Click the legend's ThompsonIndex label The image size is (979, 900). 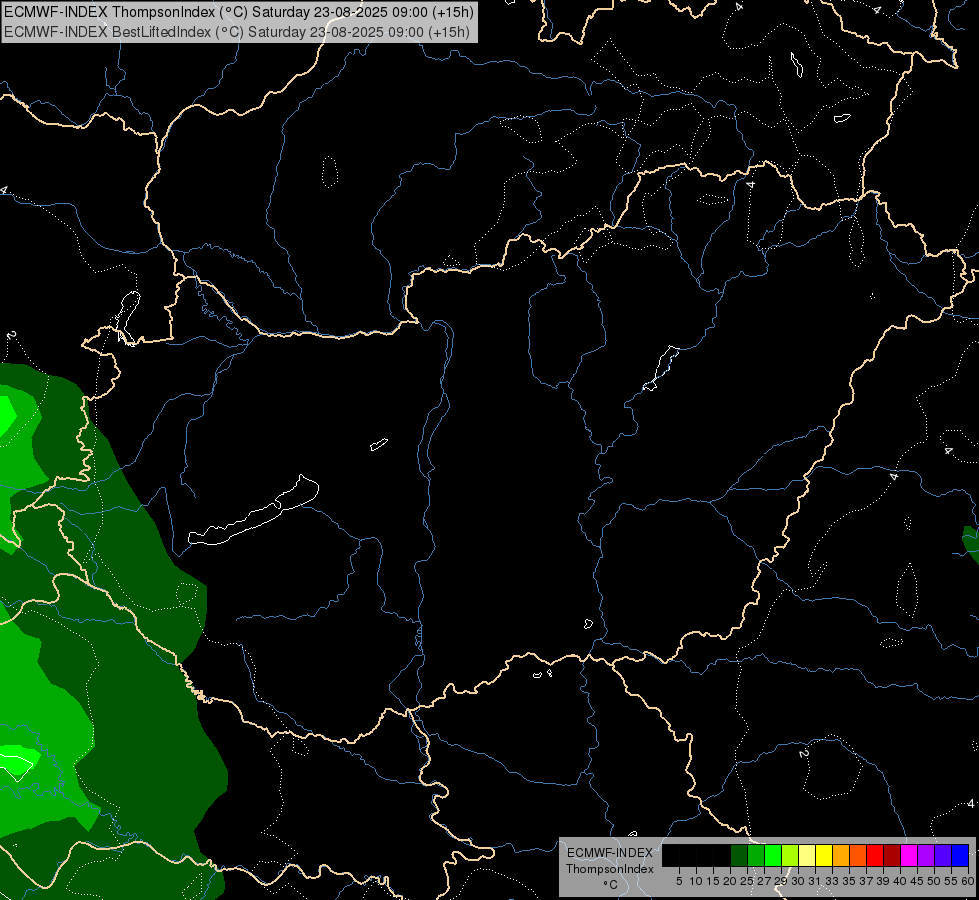coord(610,869)
